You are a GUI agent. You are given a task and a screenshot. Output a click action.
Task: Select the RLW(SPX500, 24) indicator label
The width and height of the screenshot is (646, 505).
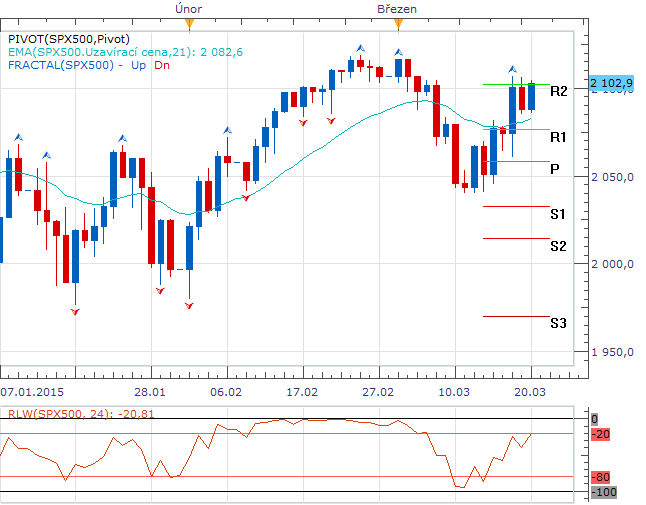81,414
